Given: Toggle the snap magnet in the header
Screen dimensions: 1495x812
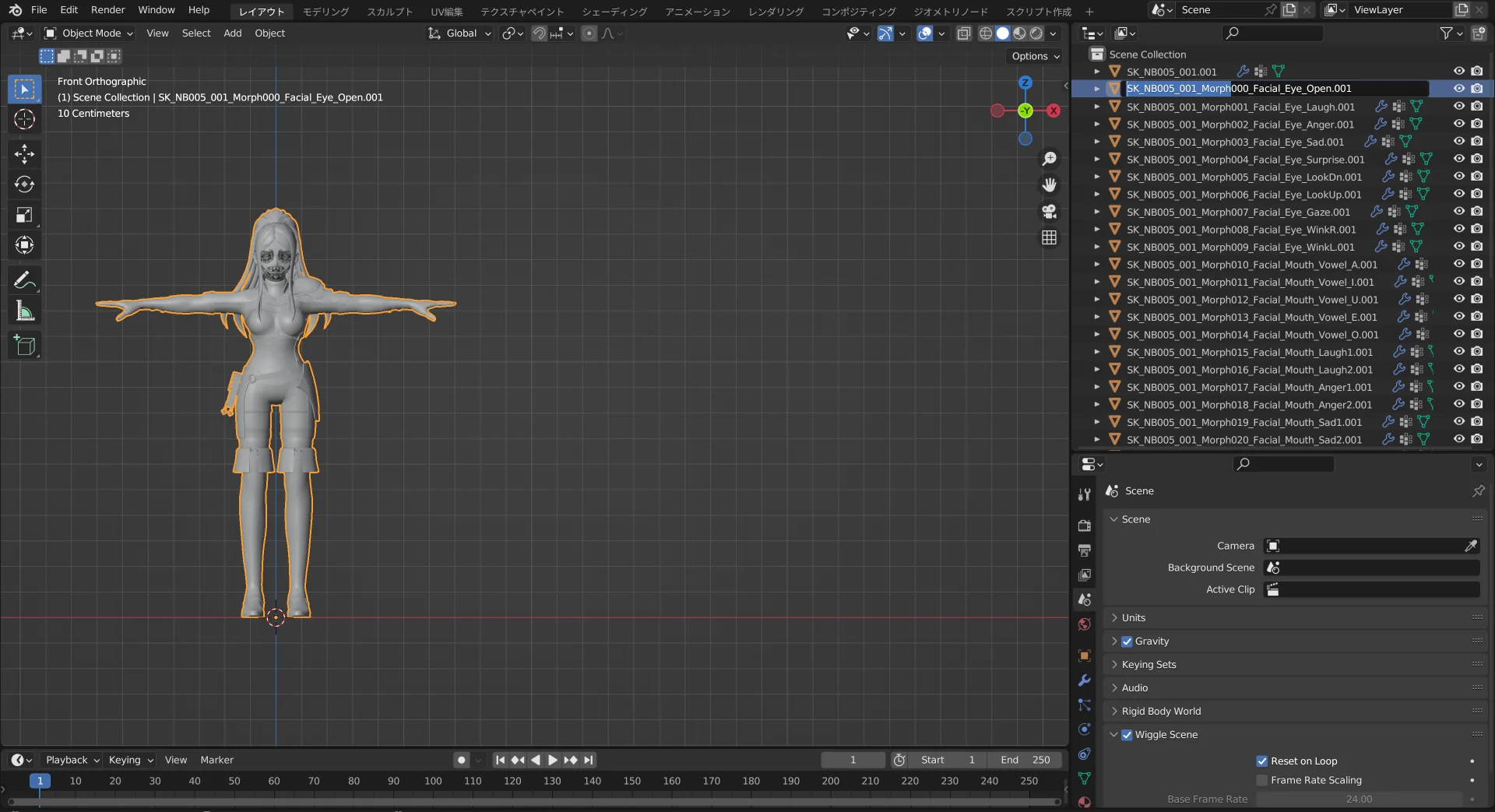Looking at the screenshot, I should tap(539, 33).
